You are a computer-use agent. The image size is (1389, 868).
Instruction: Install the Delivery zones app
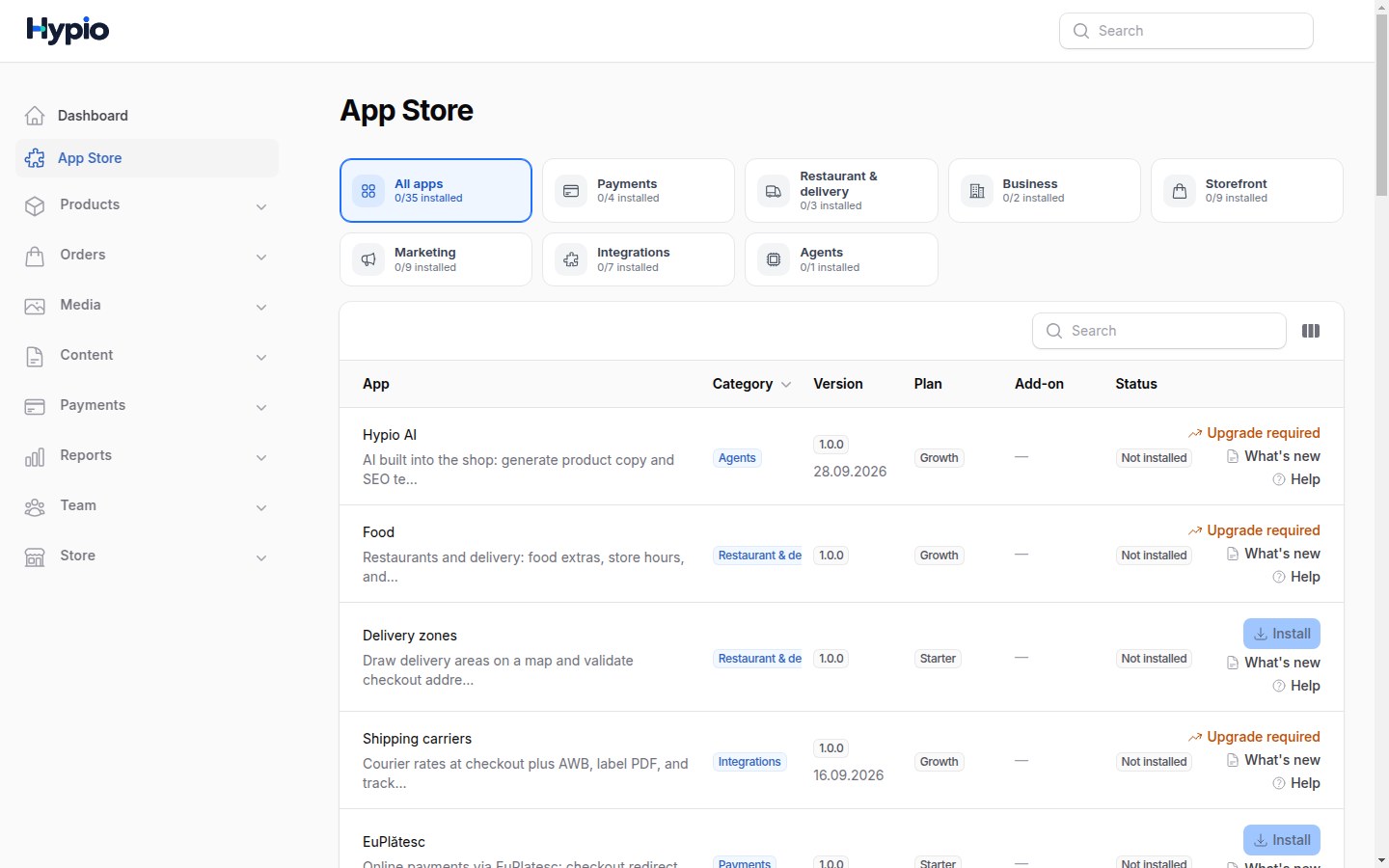[x=1282, y=634]
